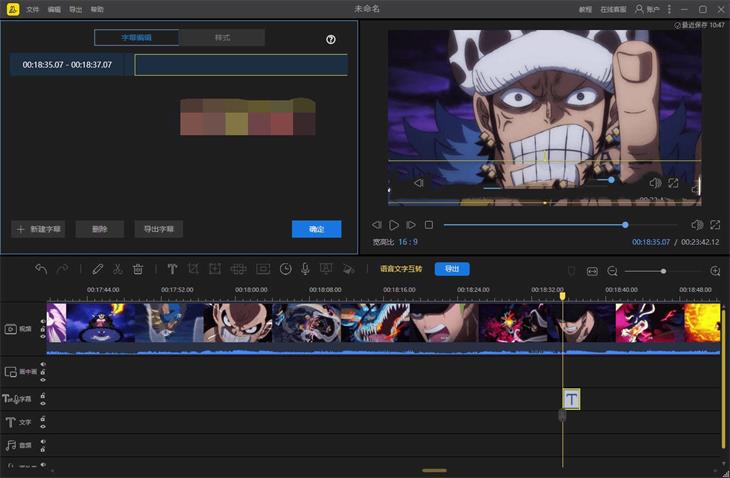The image size is (730, 478).
Task: Open the 导出 menu in menu bar
Action: pos(75,9)
